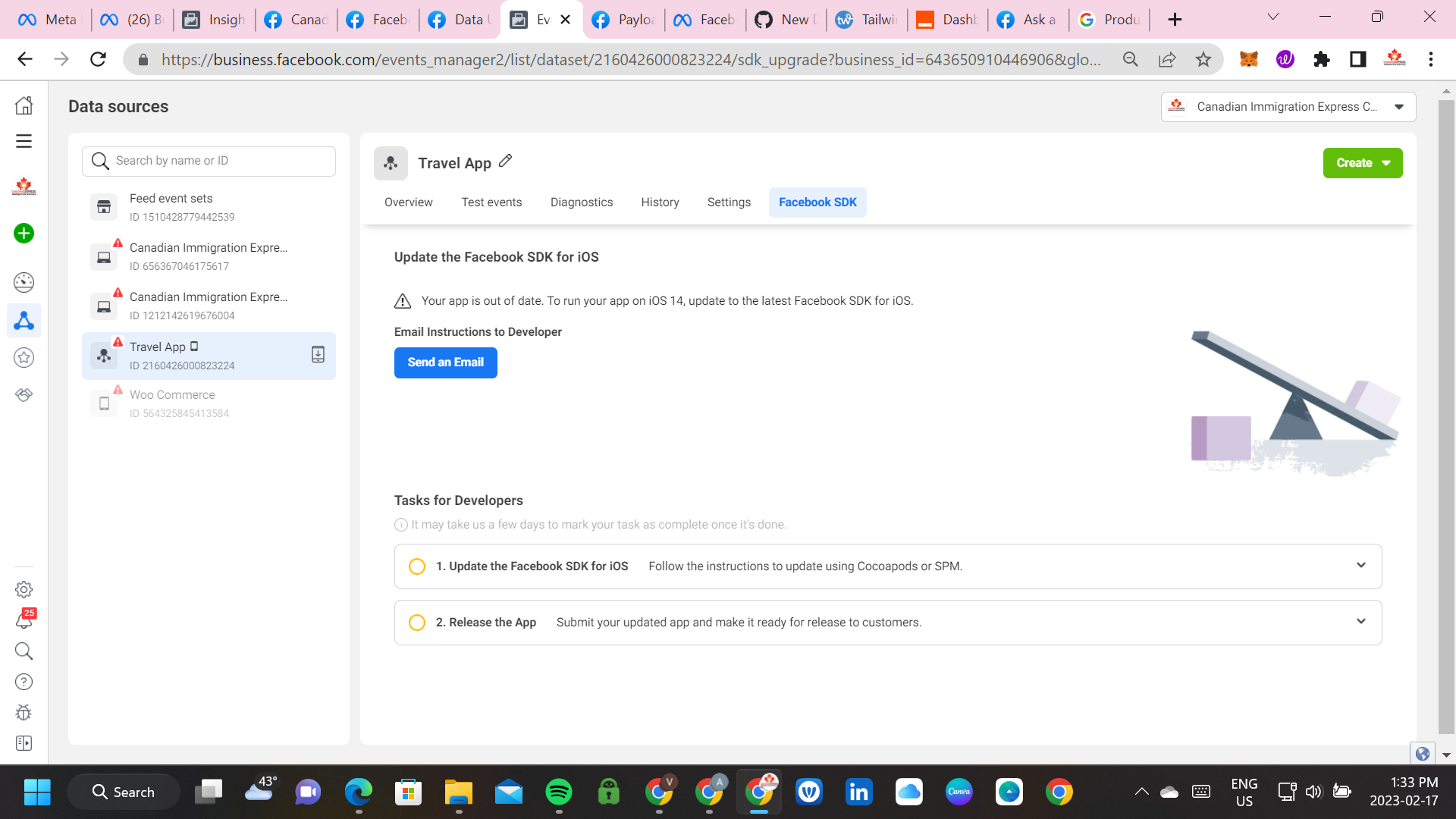
Task: Click the Send an Email button
Action: click(x=445, y=362)
